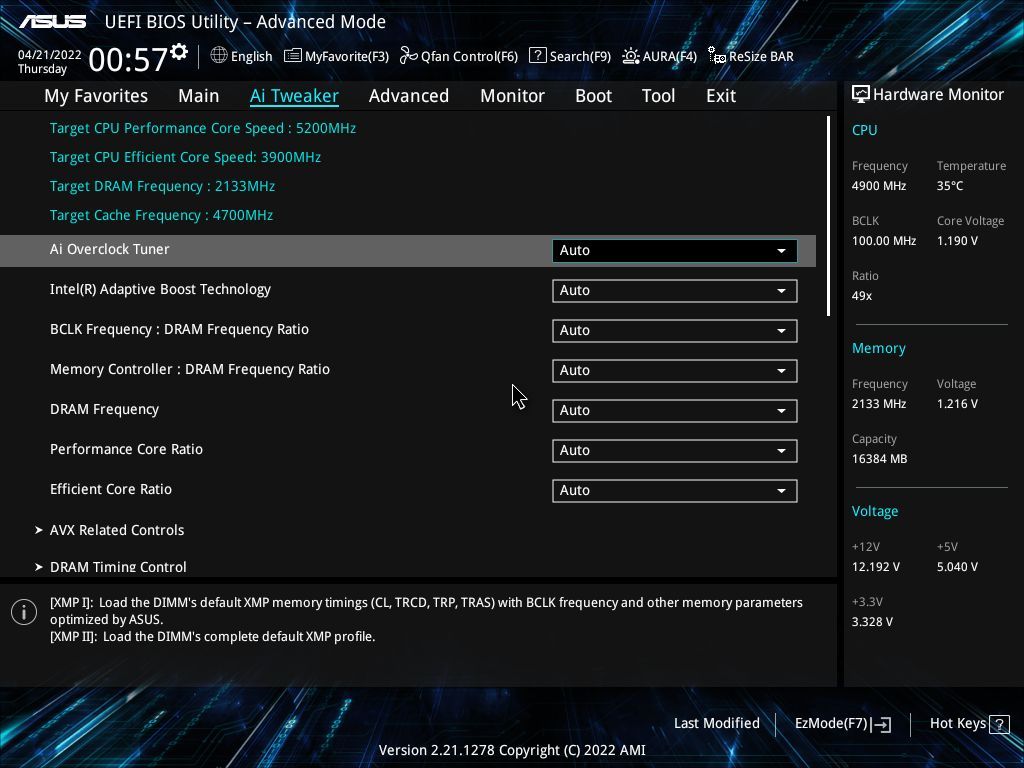Open the Monitor tab
Image resolution: width=1024 pixels, height=768 pixels.
(x=513, y=96)
